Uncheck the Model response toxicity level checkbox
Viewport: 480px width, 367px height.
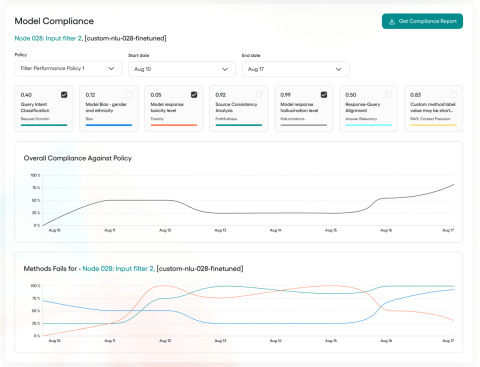click(x=194, y=95)
